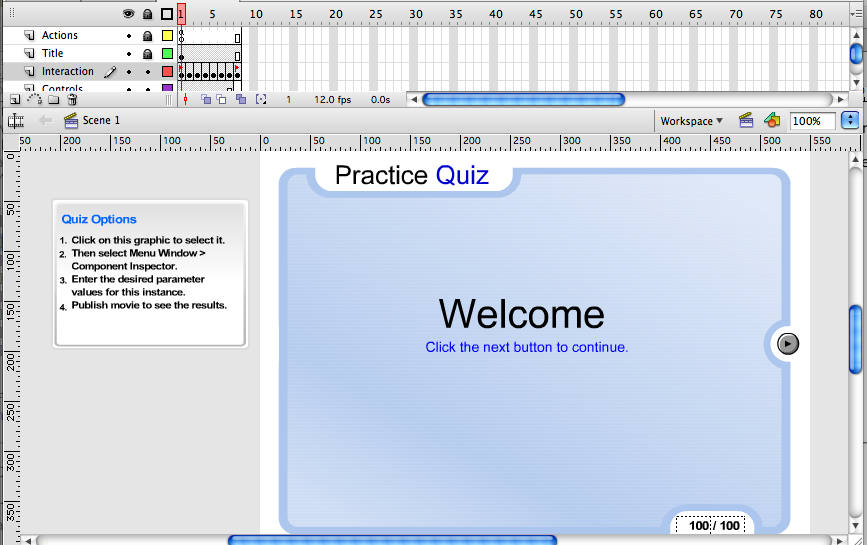This screenshot has height=545, width=867.
Task: Toggle visibility dot of the Interaction layer
Action: coord(129,72)
